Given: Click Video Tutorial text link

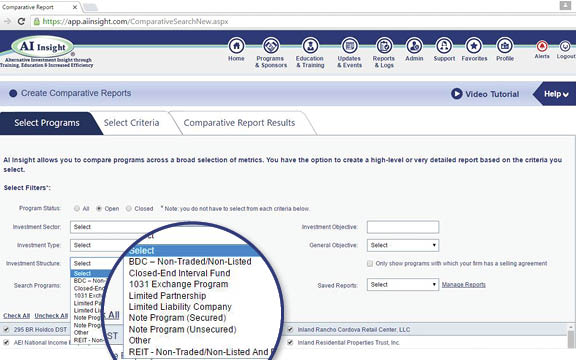Looking at the screenshot, I should [x=492, y=94].
